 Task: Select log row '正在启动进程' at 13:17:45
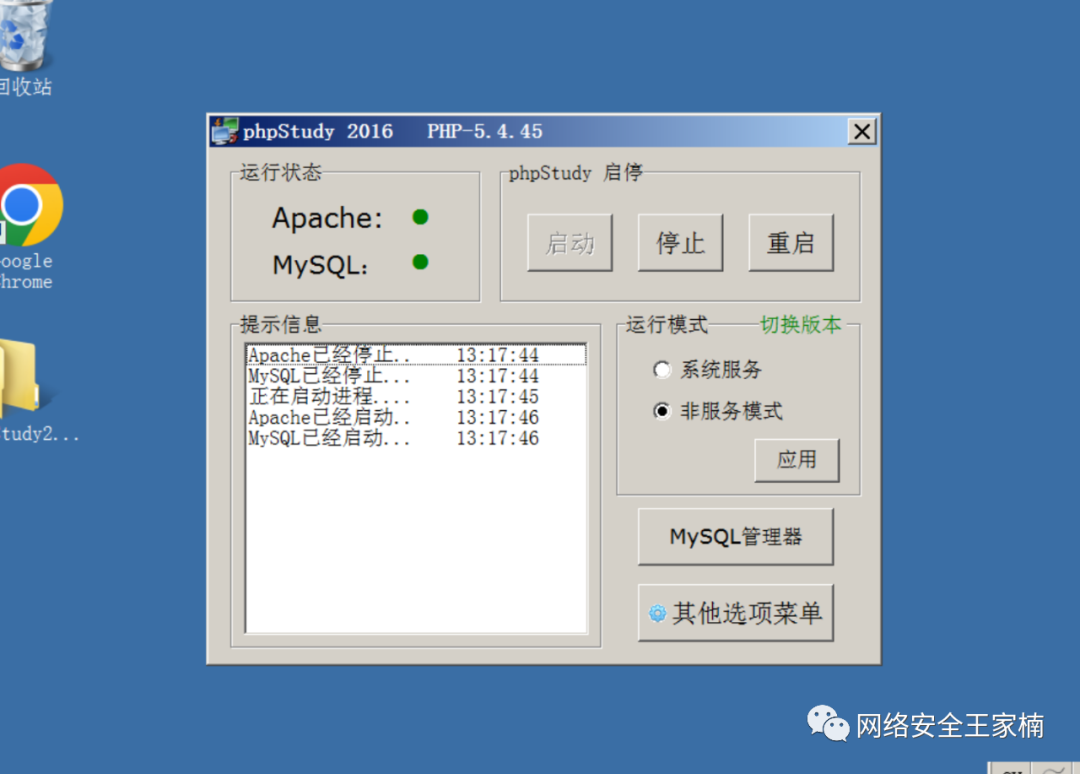point(416,397)
